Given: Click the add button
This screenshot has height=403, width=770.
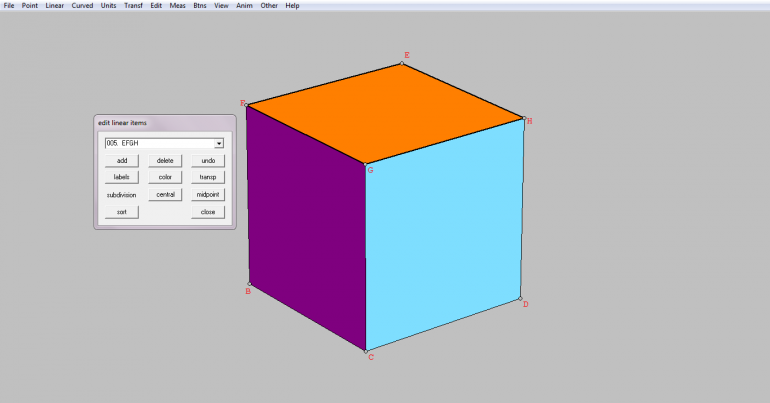Looking at the screenshot, I should [122, 161].
